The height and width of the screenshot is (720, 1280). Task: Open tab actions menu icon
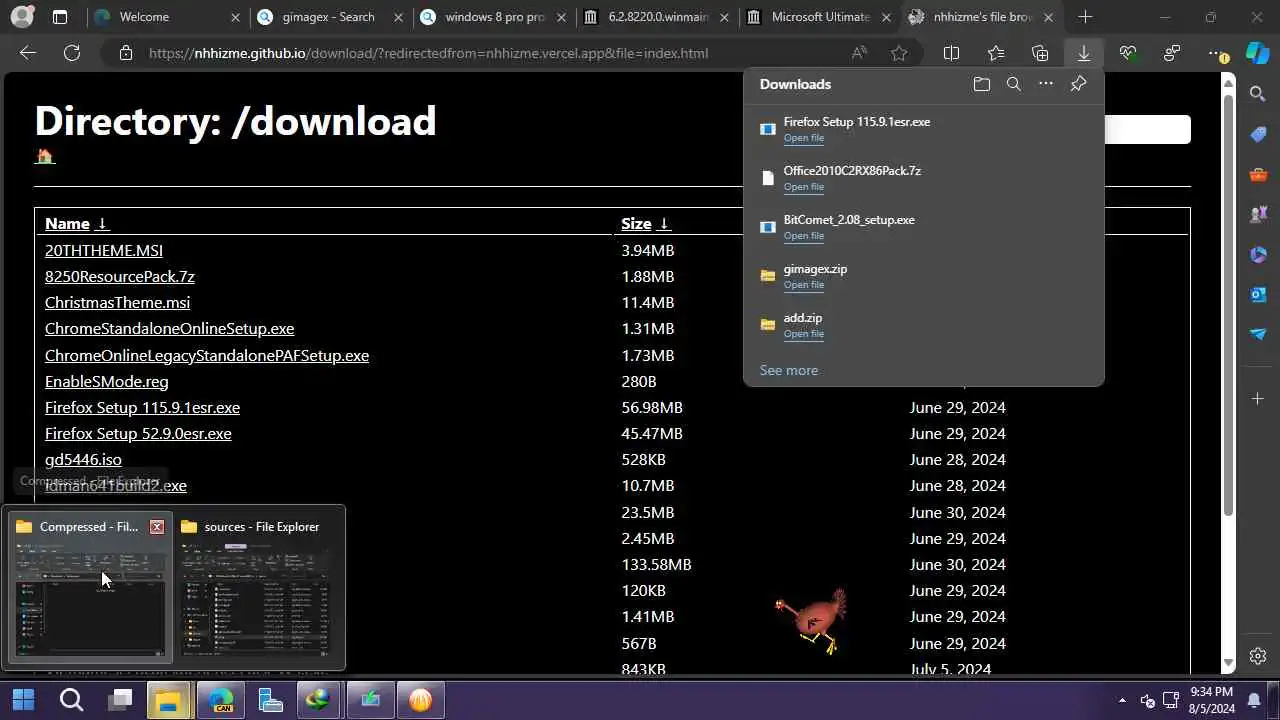point(60,17)
